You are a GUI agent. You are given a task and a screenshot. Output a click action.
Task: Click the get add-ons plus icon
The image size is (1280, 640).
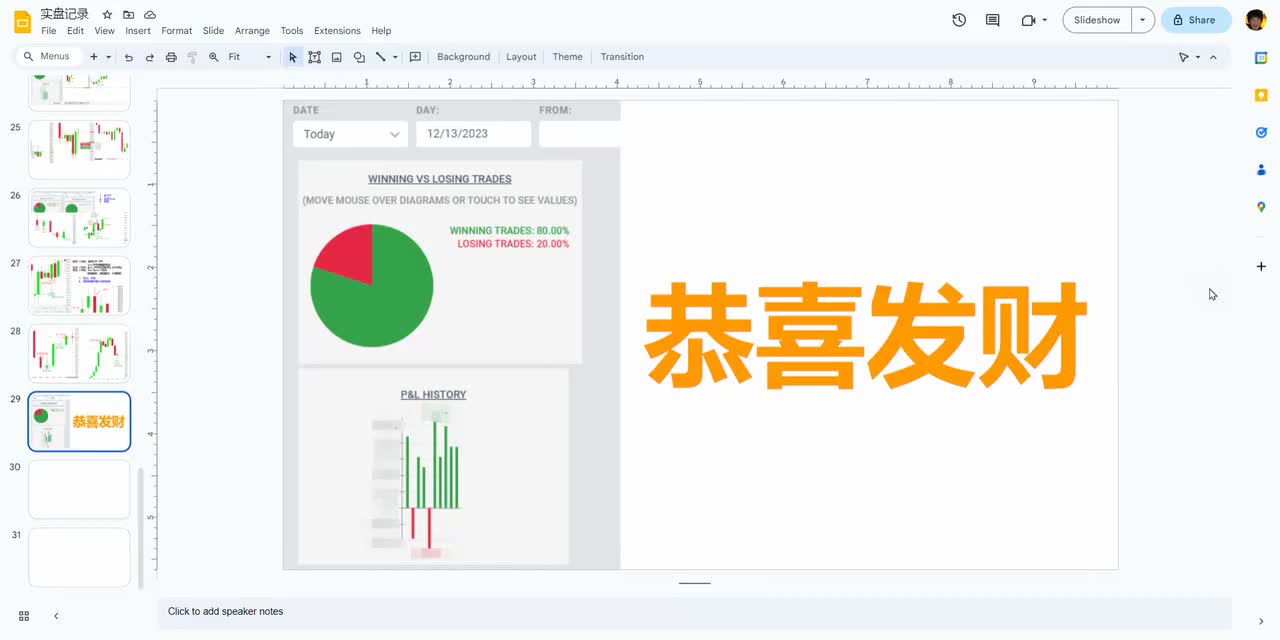[1261, 266]
